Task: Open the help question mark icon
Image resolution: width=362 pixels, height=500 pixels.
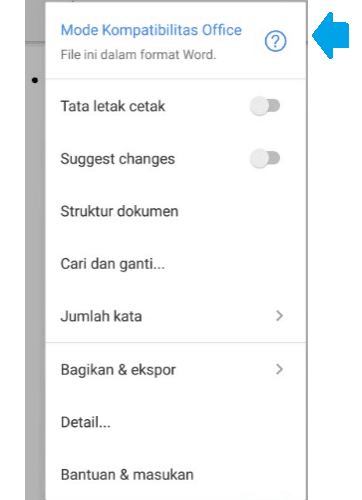Action: coord(275,41)
